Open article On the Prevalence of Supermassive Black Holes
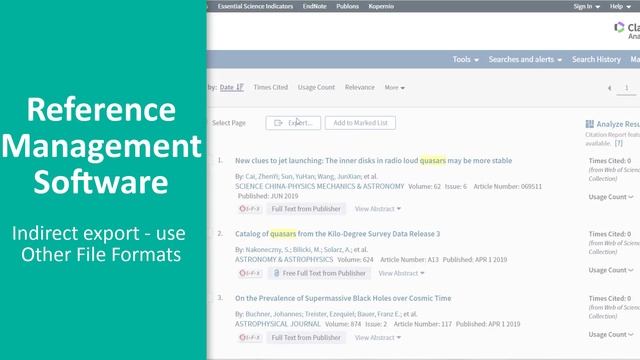The width and height of the screenshot is (640, 360). pos(343,298)
